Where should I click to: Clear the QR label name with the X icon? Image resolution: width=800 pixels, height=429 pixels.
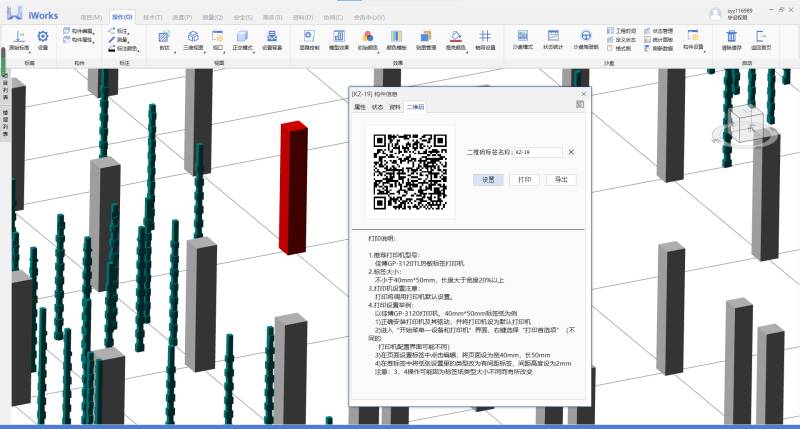(571, 152)
